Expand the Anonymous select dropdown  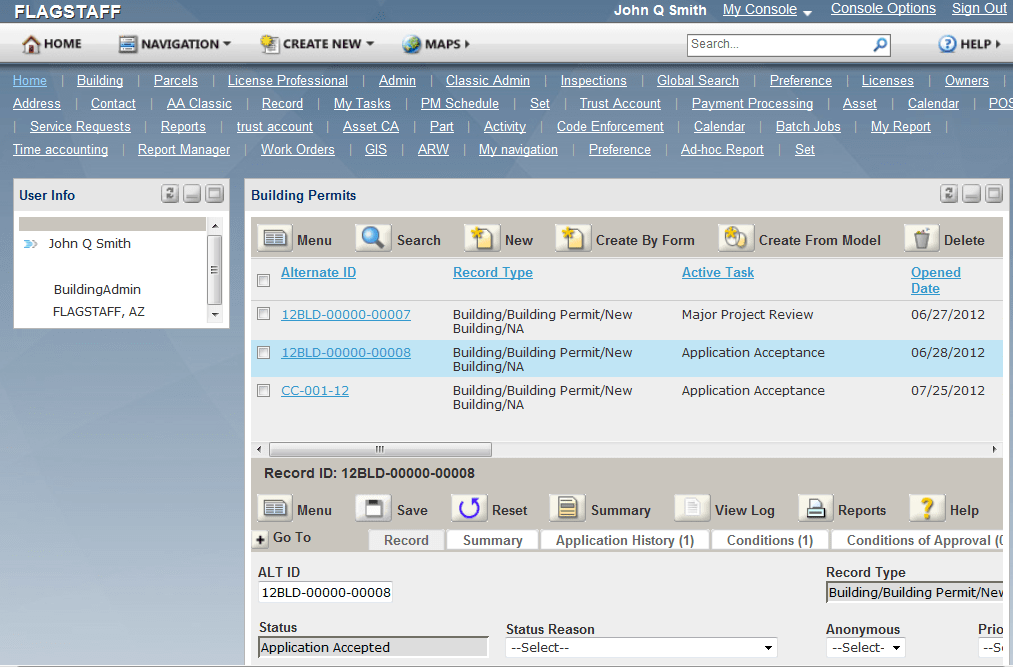[865, 648]
